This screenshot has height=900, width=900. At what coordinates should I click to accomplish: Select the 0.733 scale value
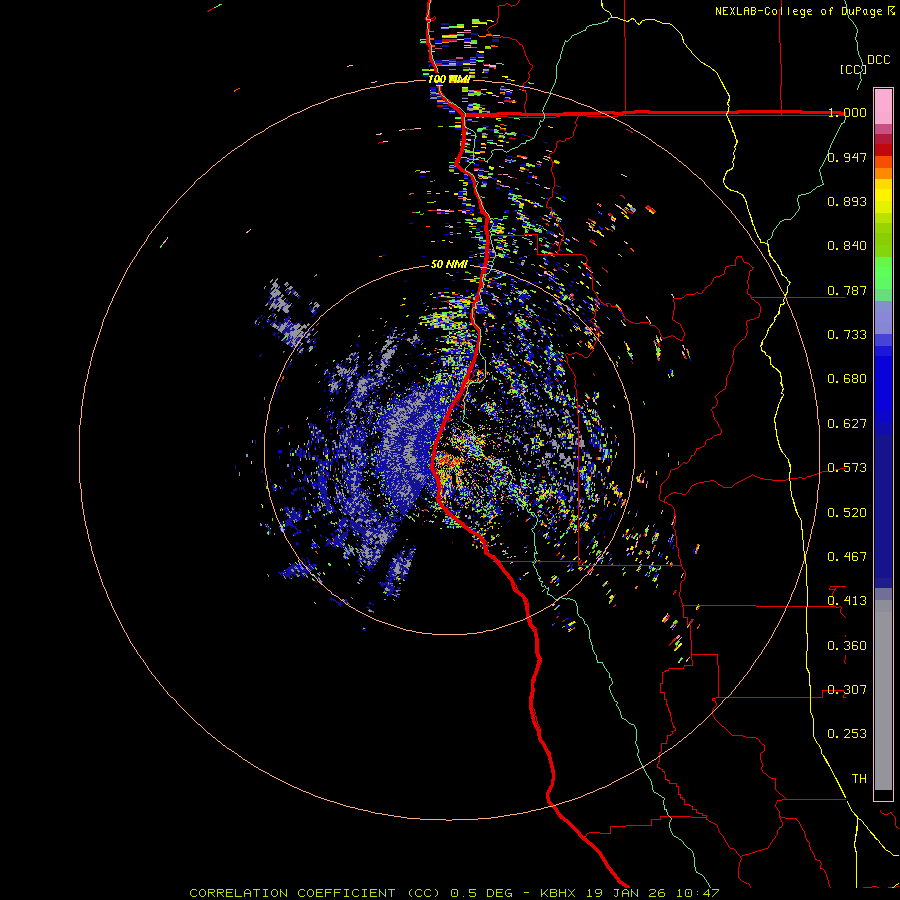tap(847, 335)
